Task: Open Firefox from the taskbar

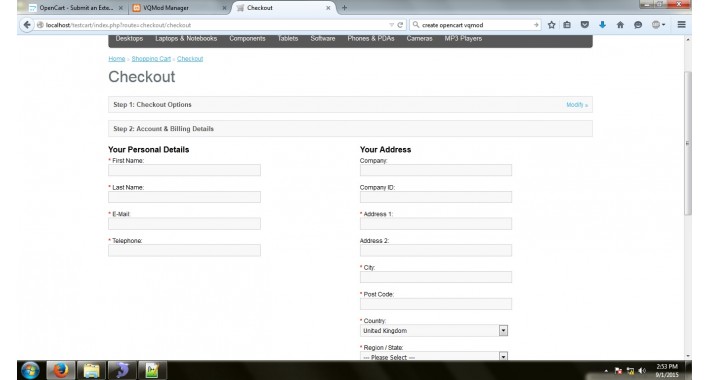Action: click(x=61, y=370)
